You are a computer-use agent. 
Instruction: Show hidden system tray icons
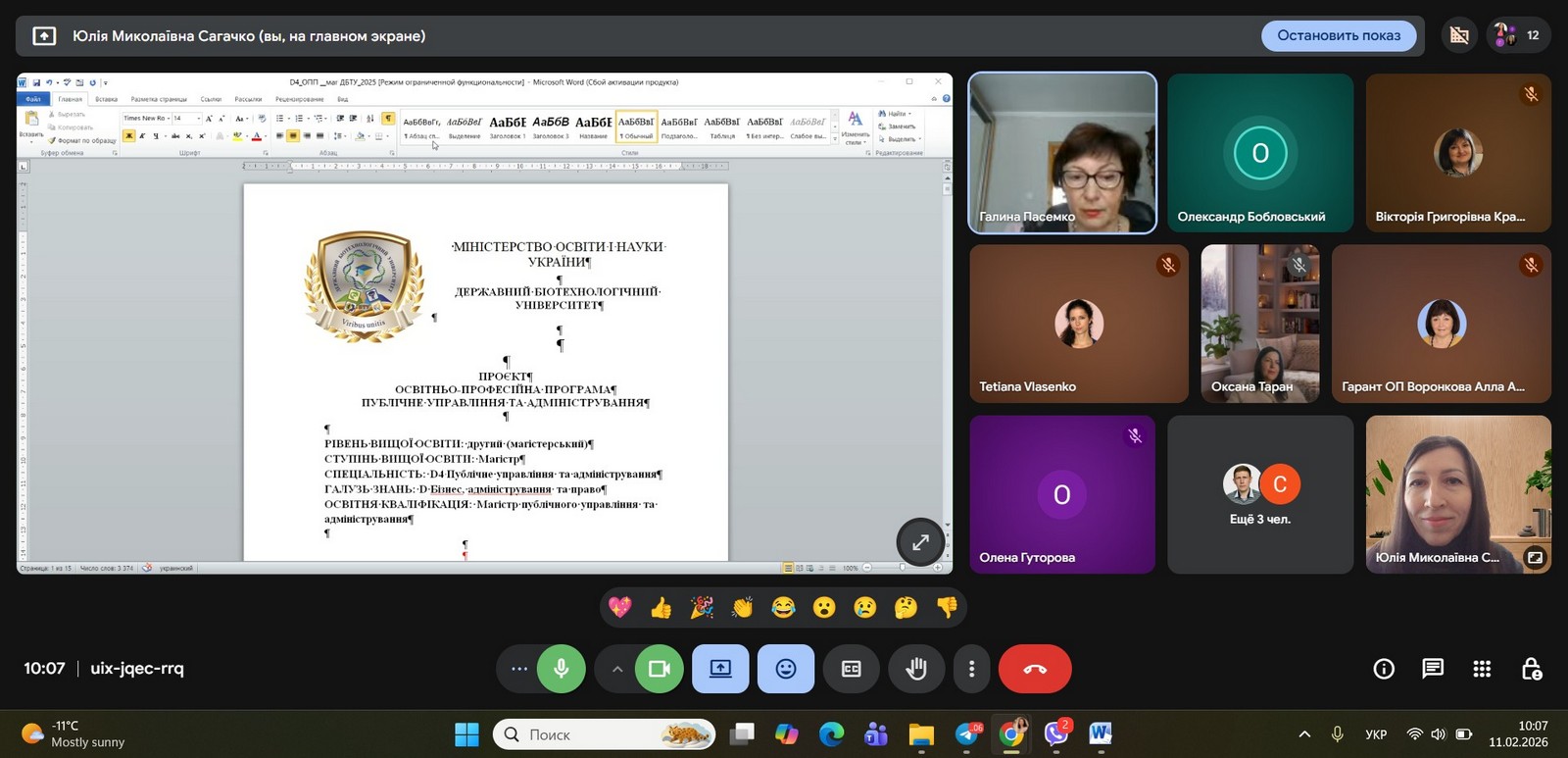[x=1304, y=734]
